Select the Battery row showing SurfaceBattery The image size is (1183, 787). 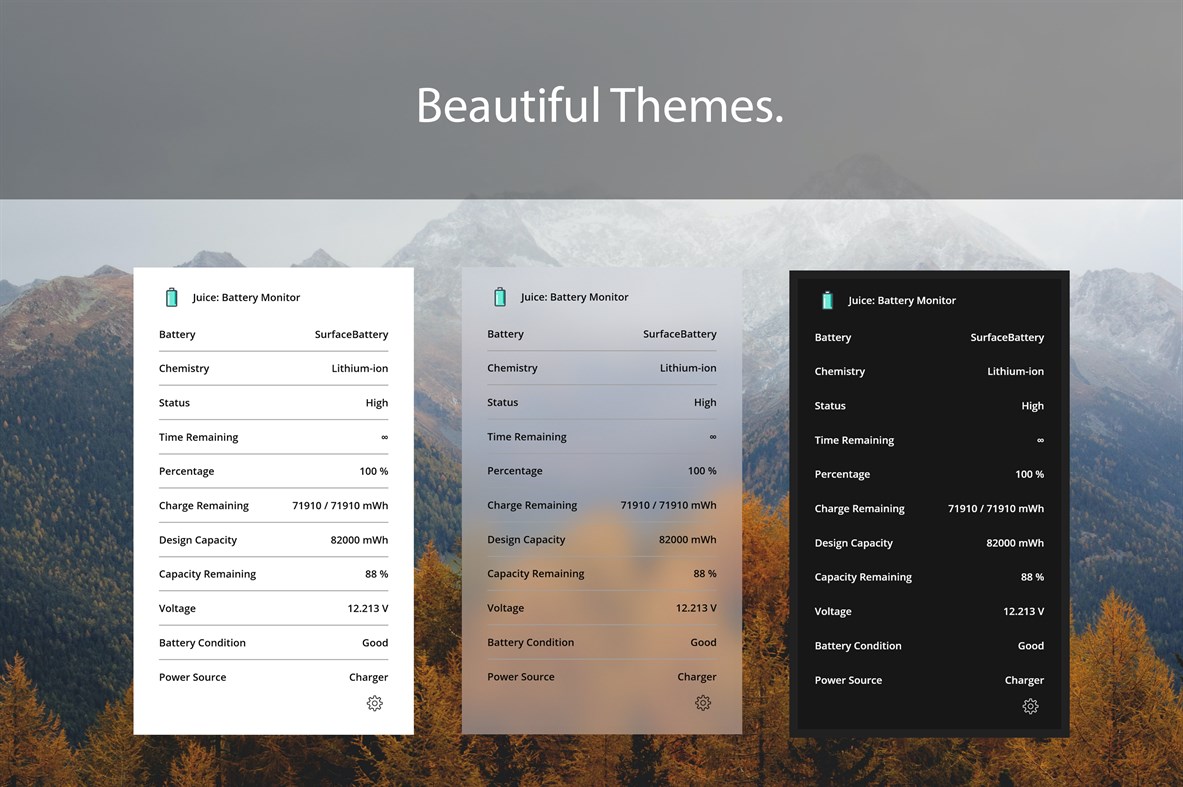pyautogui.click(x=273, y=334)
